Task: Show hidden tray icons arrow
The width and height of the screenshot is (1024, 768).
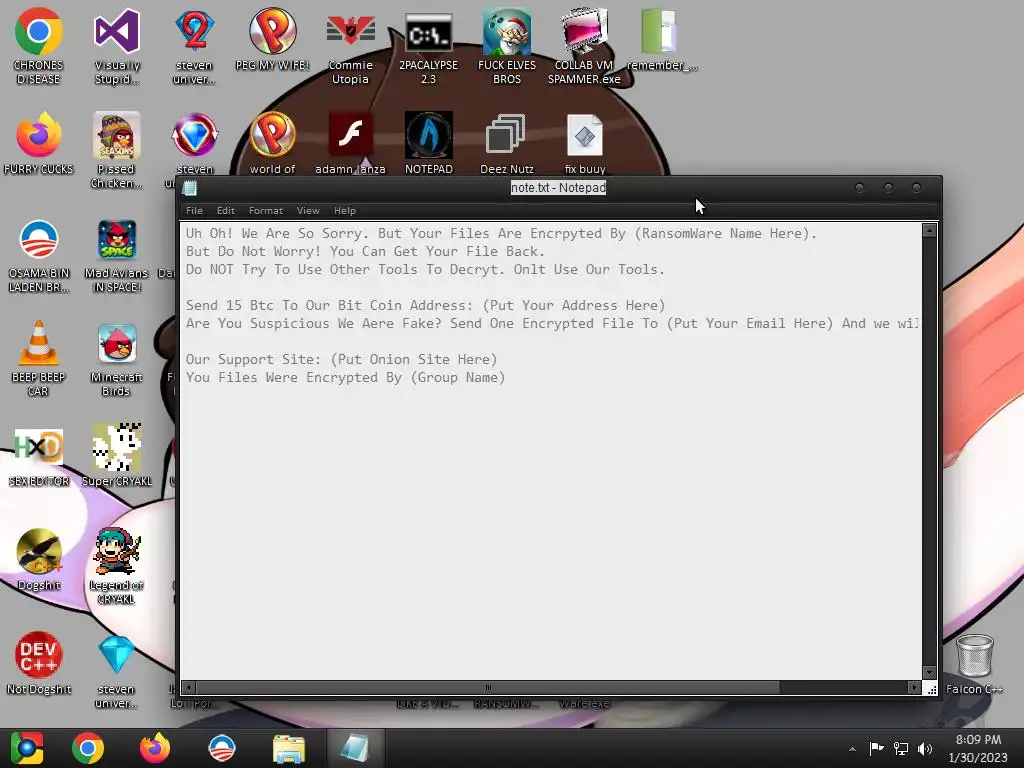Action: pos(852,749)
